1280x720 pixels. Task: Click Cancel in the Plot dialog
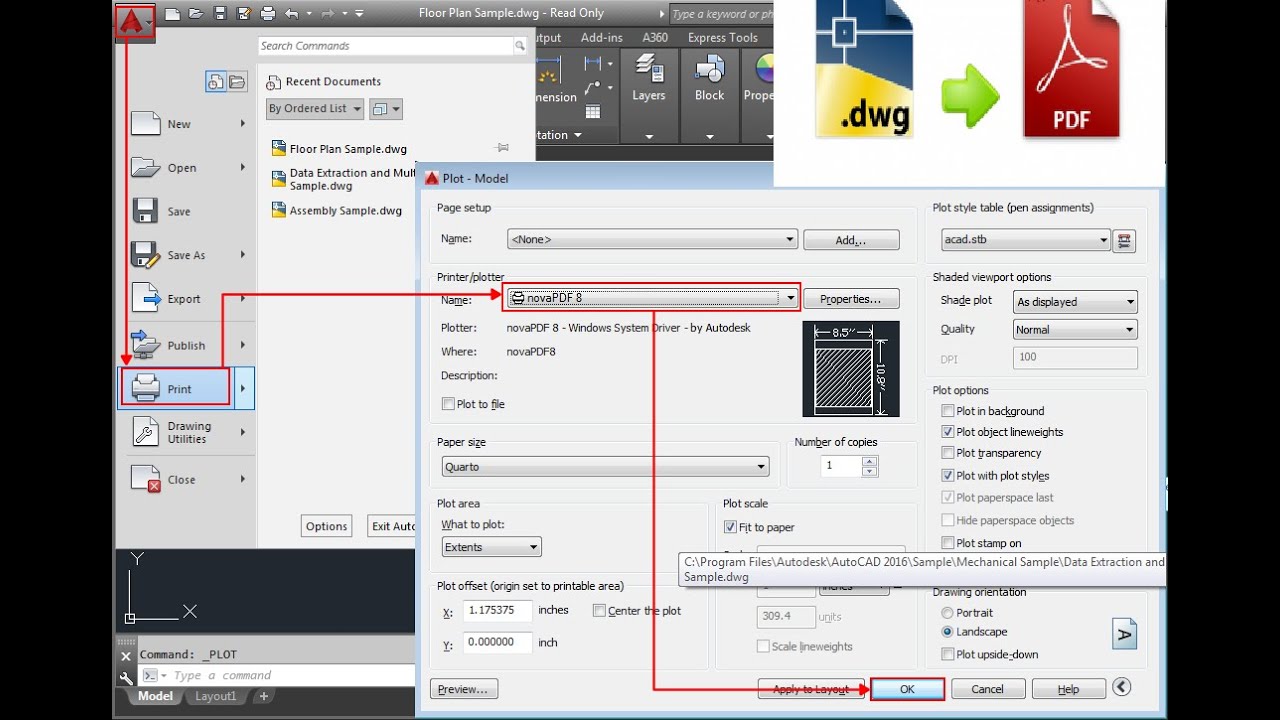(x=987, y=689)
